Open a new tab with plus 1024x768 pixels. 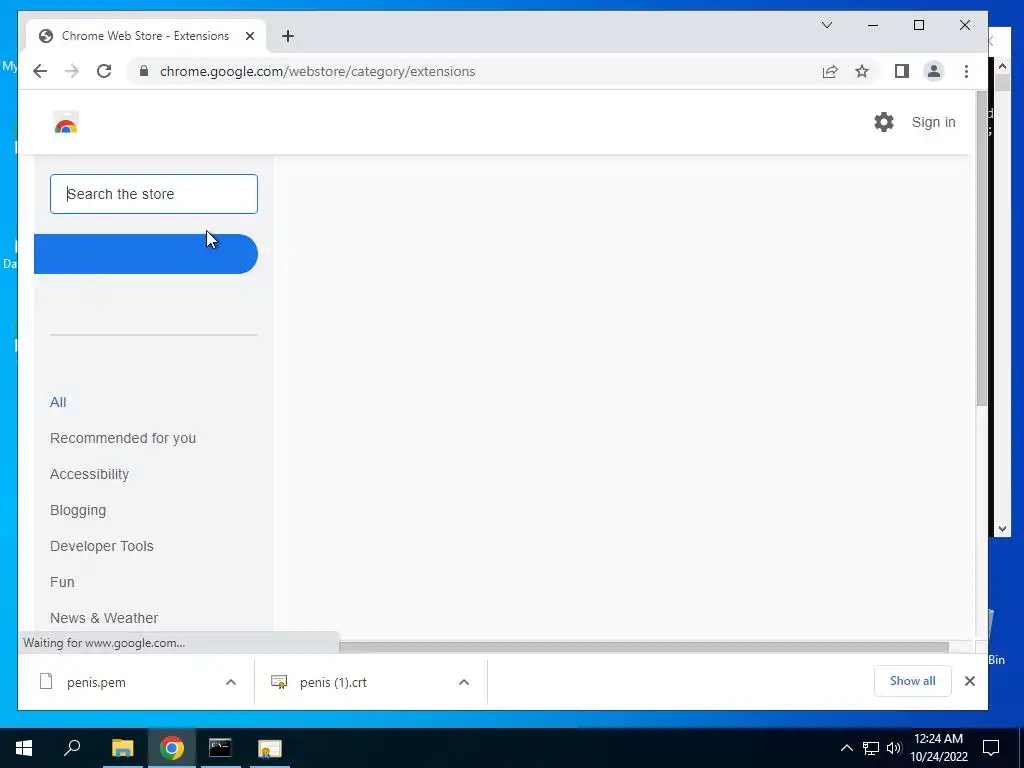(x=288, y=36)
